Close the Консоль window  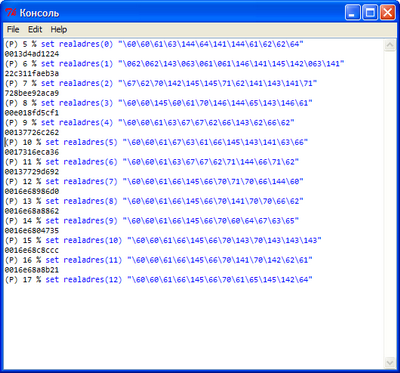tap(388, 13)
